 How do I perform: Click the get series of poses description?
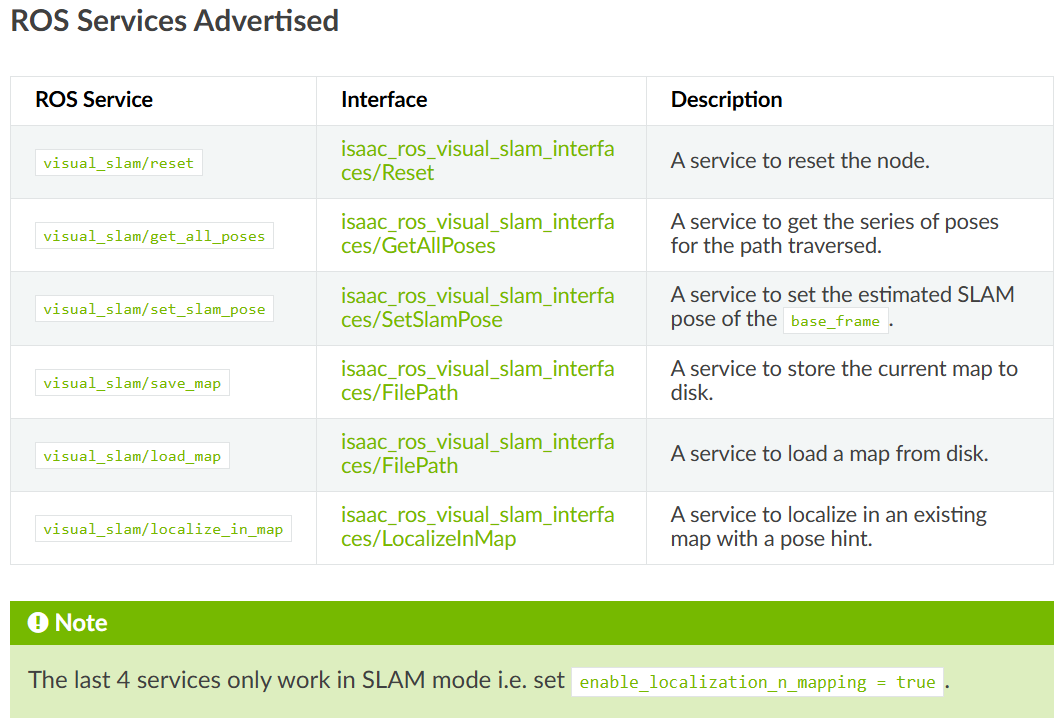click(x=835, y=234)
